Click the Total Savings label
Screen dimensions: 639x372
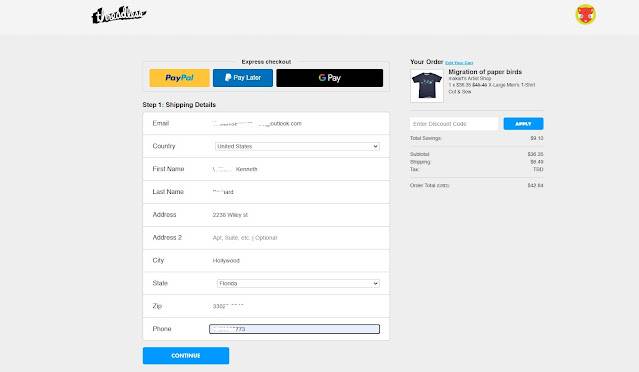[425, 139]
